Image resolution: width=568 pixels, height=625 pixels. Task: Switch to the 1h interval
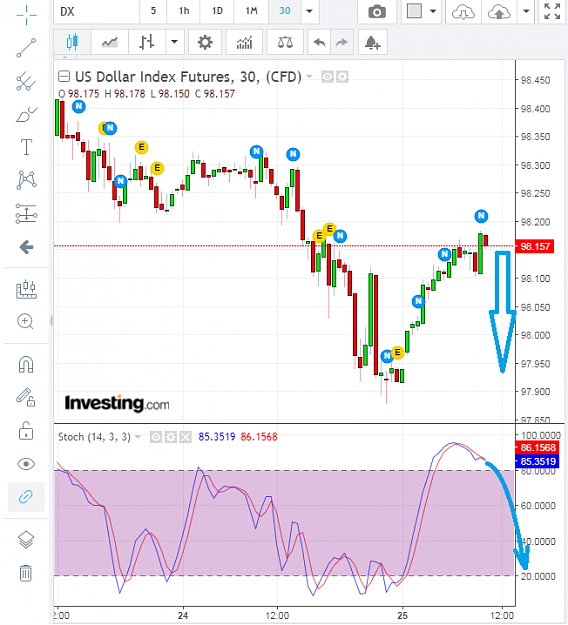(x=184, y=11)
